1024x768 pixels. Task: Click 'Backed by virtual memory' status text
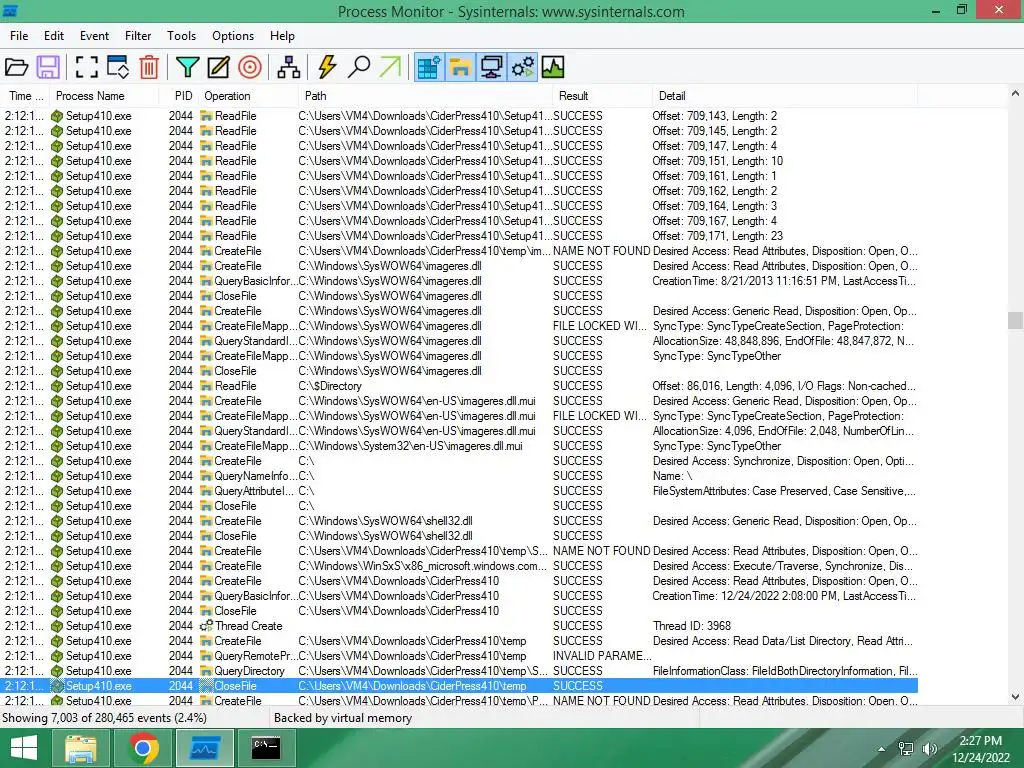point(343,718)
